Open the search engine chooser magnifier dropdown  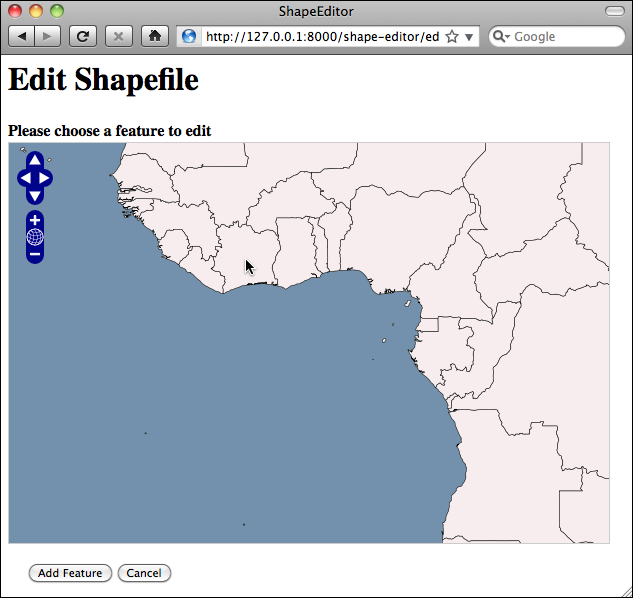[x=501, y=37]
